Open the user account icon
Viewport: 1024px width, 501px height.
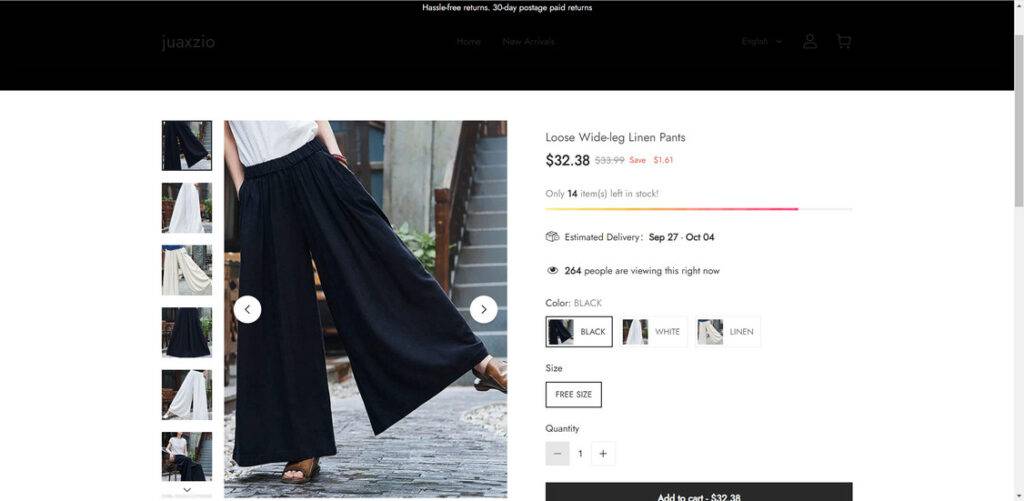point(810,42)
